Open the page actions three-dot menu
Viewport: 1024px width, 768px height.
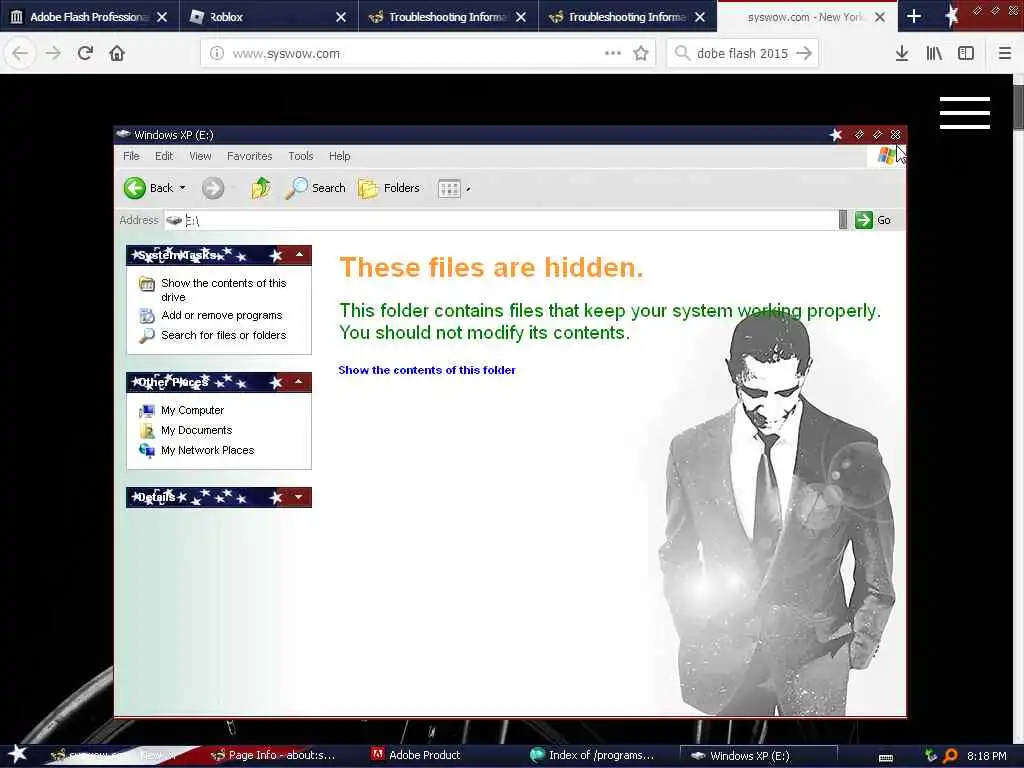(x=613, y=54)
